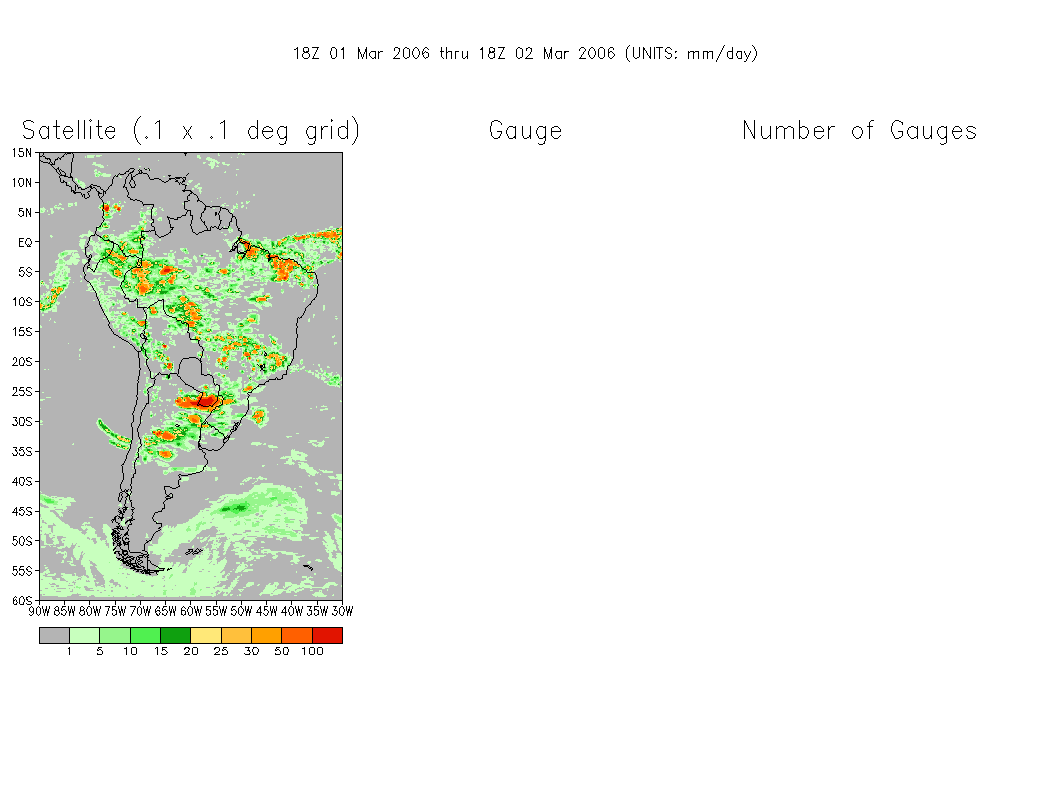This screenshot has width=1050, height=800.
Task: Click the 25S latitude label
Action: tap(21, 392)
